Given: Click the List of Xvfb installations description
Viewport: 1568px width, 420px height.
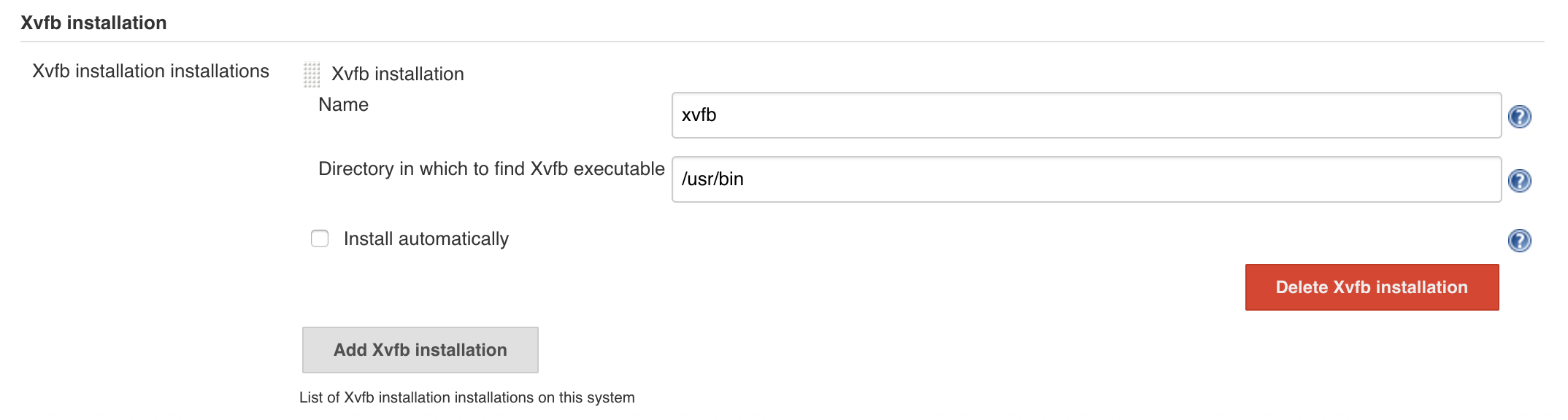Looking at the screenshot, I should coord(466,397).
